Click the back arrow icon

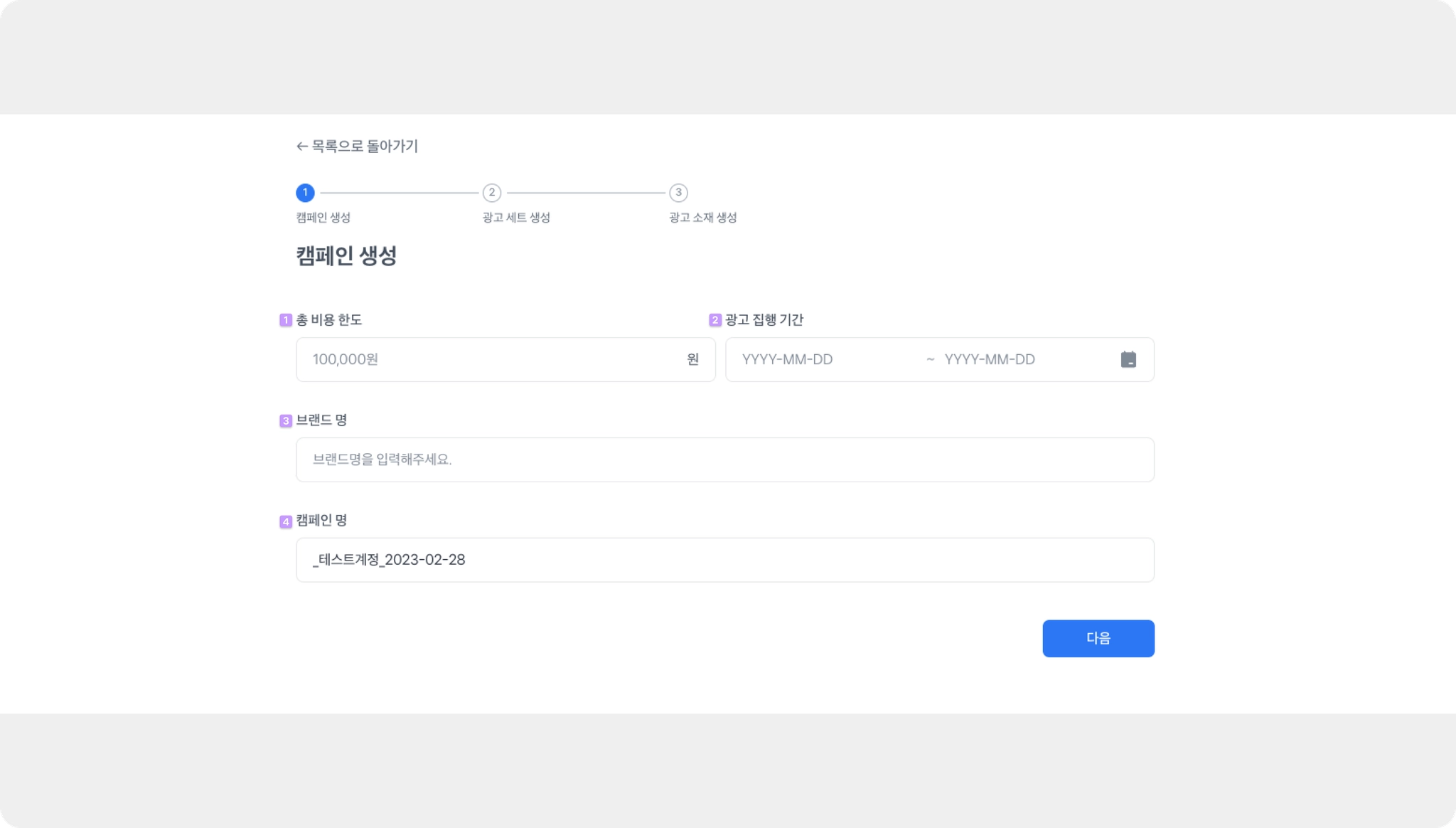point(301,147)
